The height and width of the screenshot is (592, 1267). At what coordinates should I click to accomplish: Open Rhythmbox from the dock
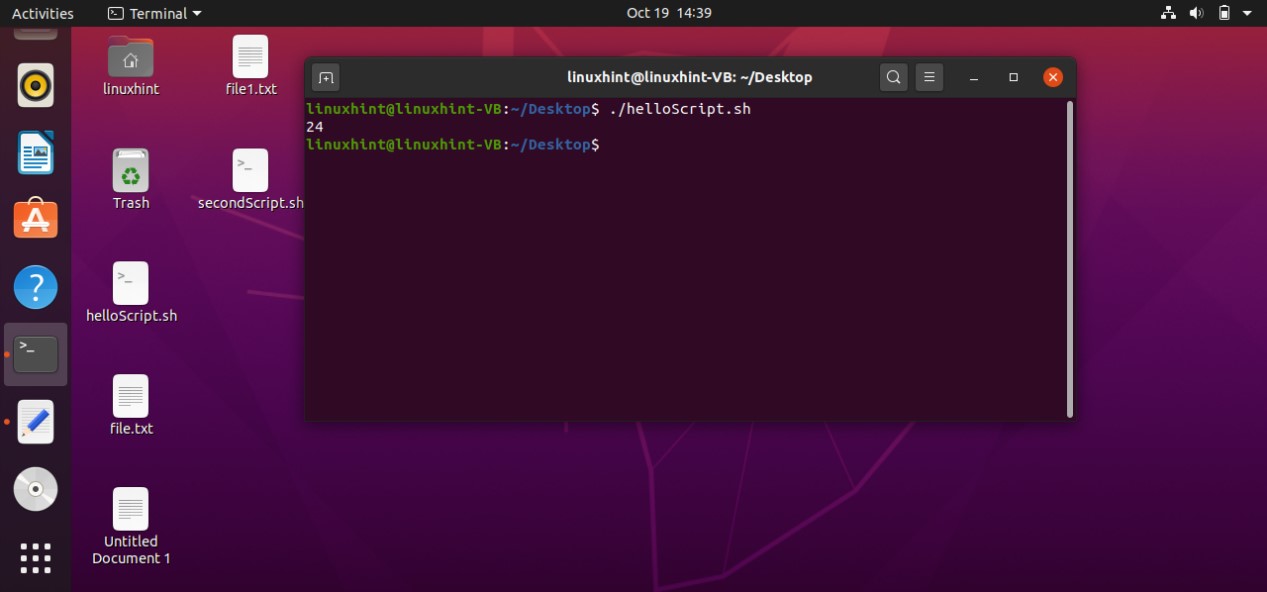coord(36,86)
